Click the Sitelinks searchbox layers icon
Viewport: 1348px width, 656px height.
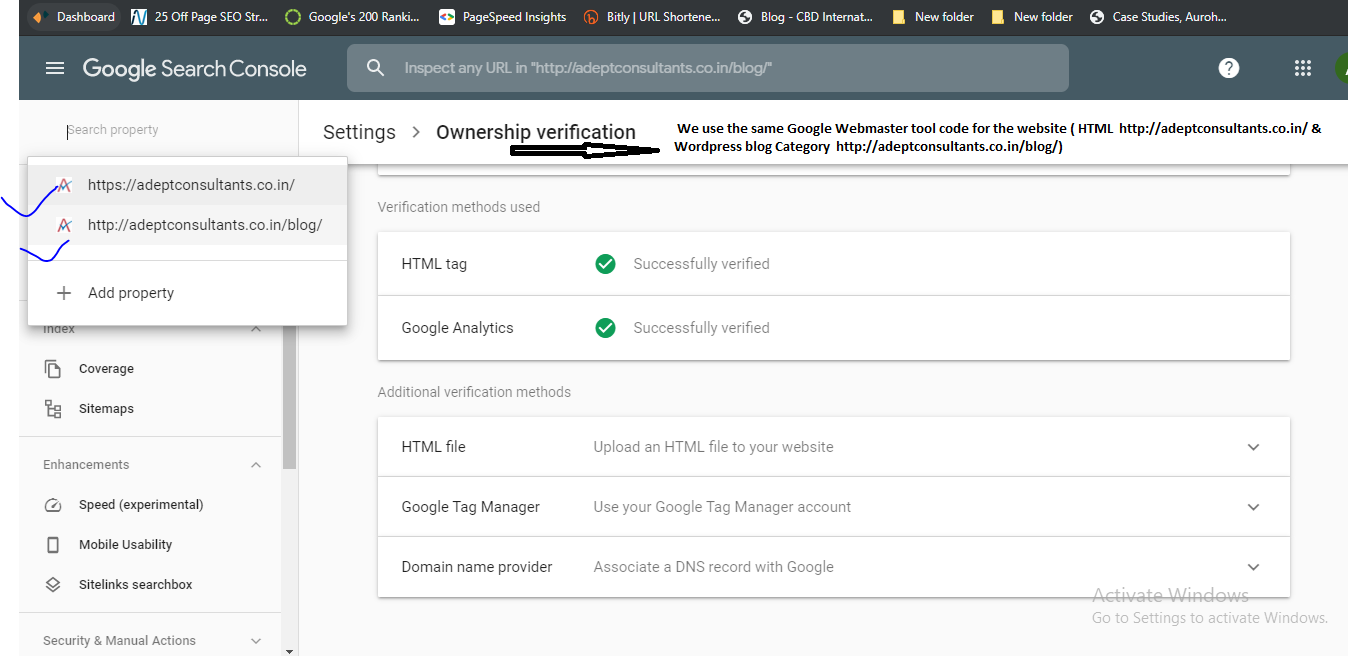pos(53,585)
